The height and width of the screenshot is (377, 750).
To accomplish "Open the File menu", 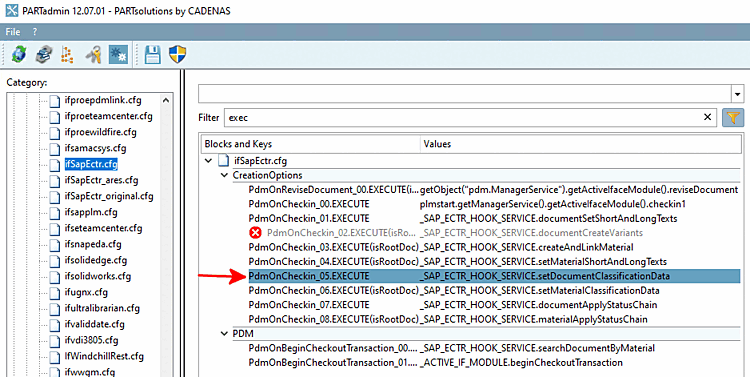I will 13,32.
